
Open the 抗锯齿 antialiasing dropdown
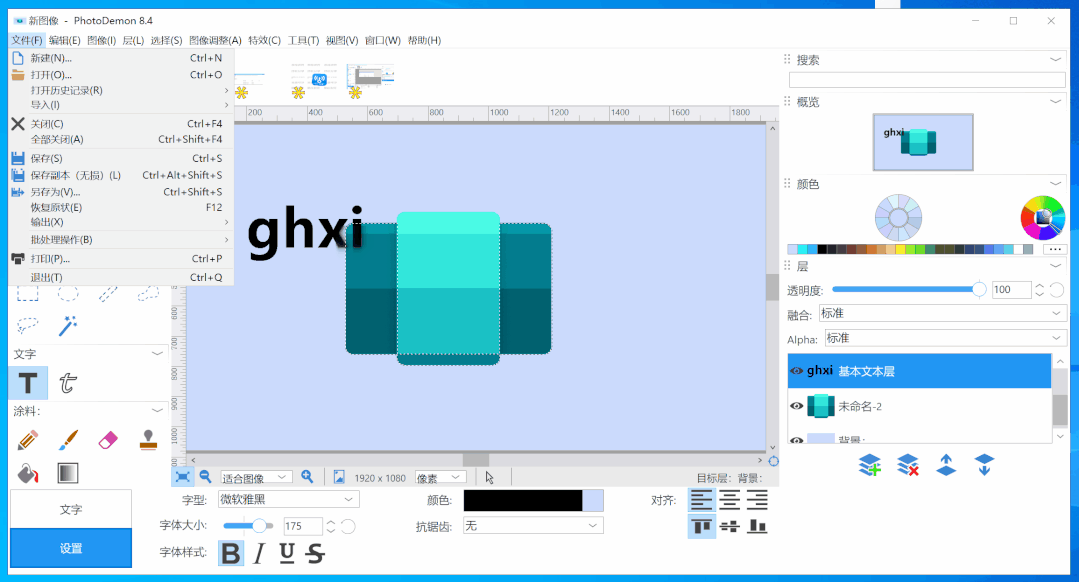(532, 525)
